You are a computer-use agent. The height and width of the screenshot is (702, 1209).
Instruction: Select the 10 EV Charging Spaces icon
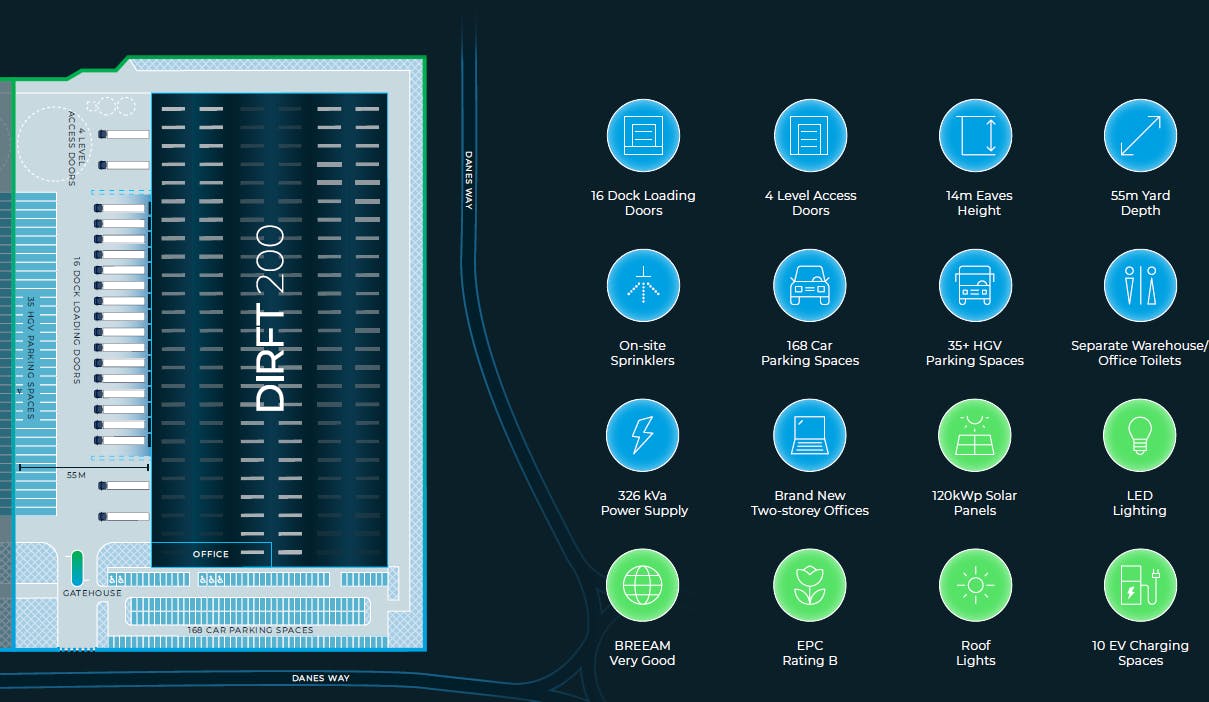click(x=1140, y=586)
